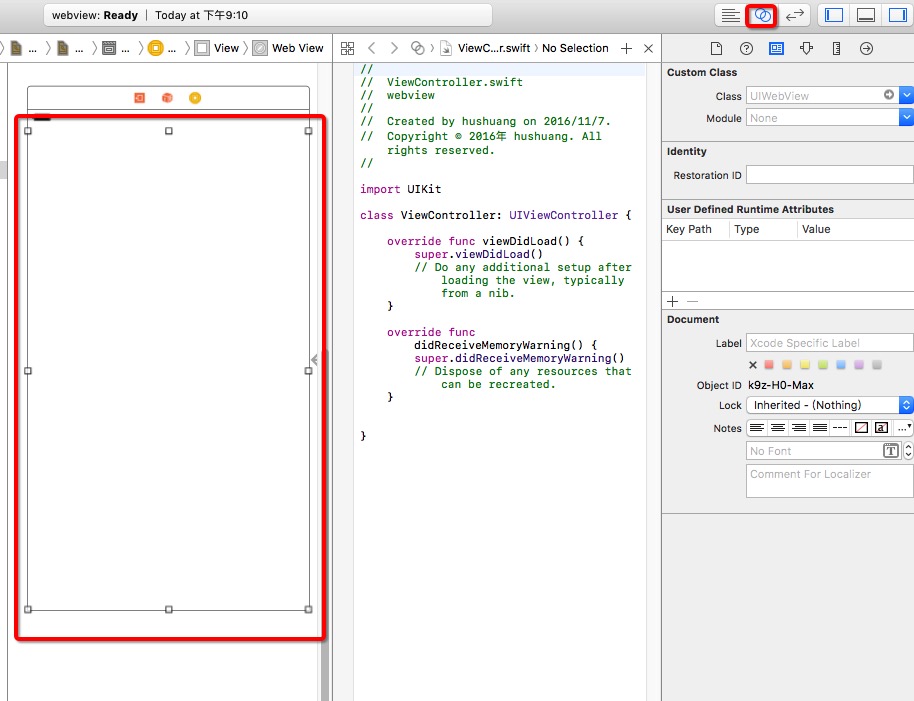Justify the notes text
The image size is (914, 701).
[820, 428]
